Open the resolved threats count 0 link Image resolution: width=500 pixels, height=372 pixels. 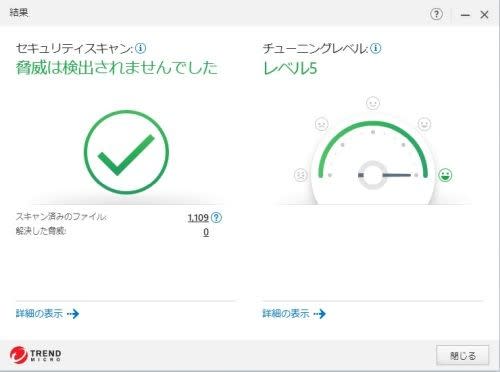click(206, 232)
